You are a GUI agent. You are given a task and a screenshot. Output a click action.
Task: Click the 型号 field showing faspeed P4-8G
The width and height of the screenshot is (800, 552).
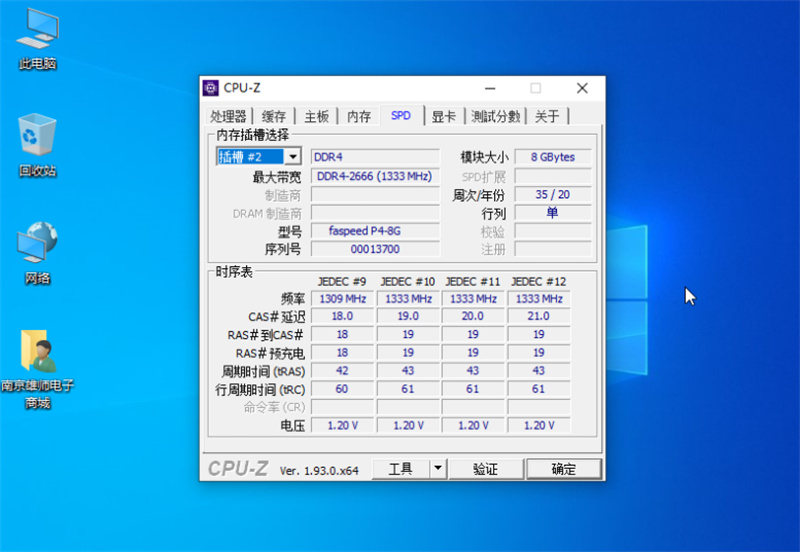tap(375, 231)
